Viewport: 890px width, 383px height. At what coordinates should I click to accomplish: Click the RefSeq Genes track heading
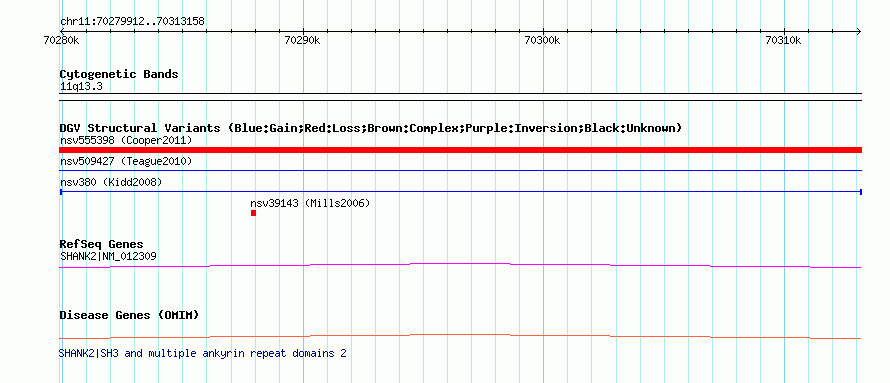pos(101,245)
